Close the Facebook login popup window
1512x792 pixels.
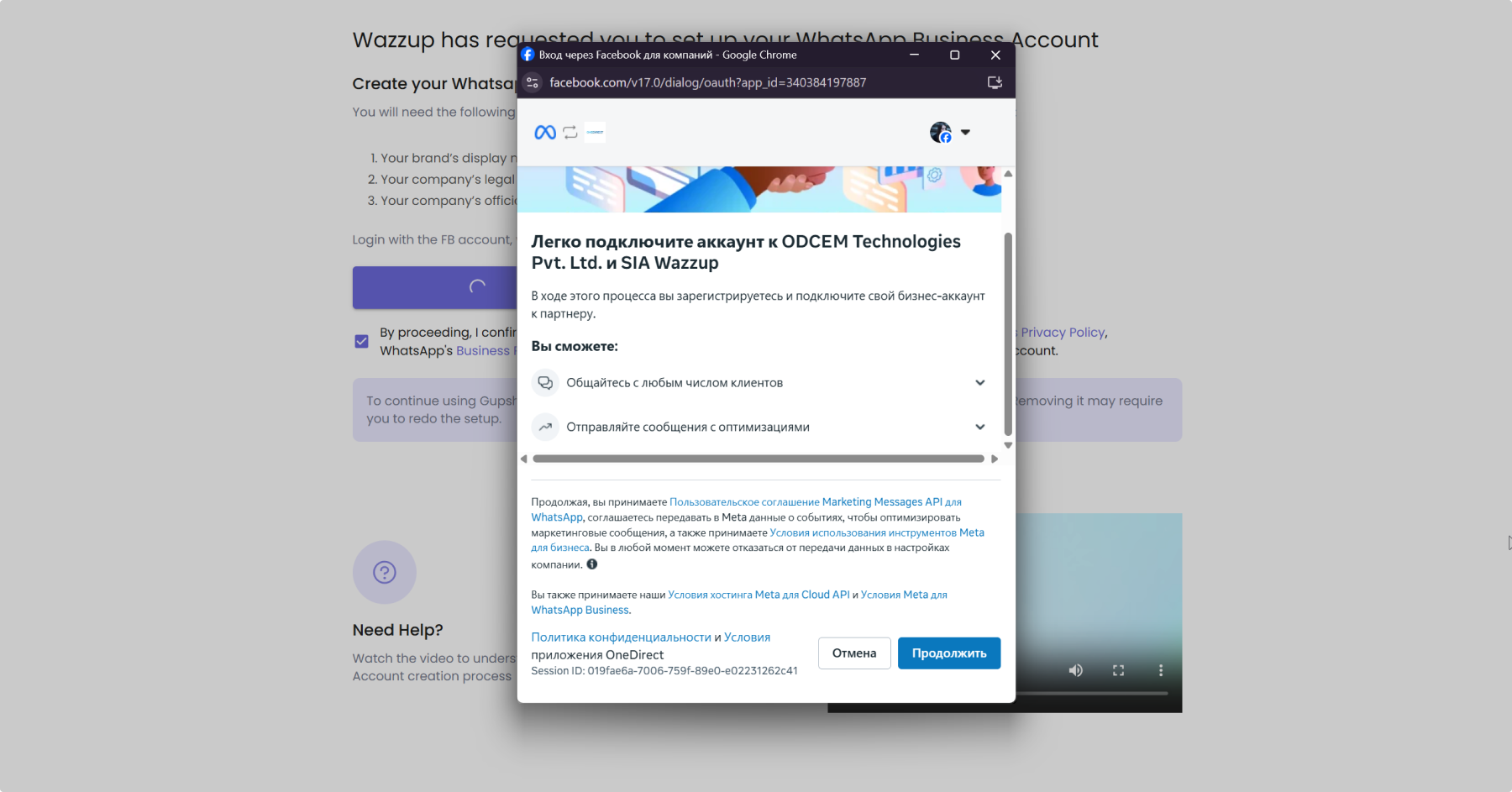coord(995,55)
